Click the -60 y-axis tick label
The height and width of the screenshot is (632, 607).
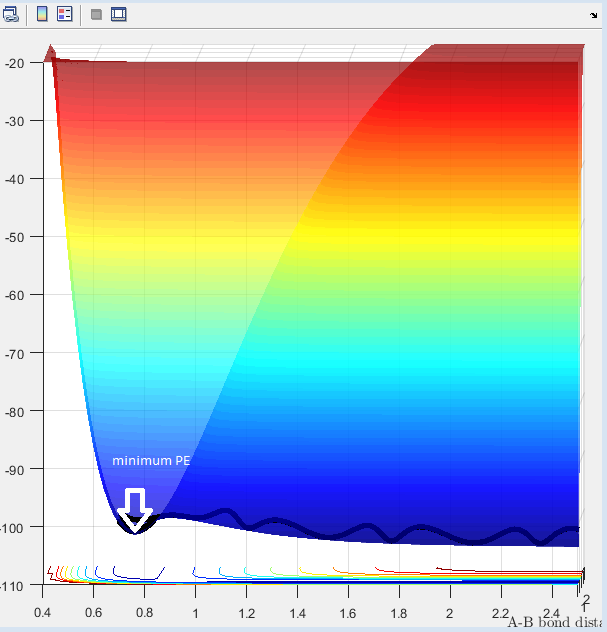click(x=15, y=295)
